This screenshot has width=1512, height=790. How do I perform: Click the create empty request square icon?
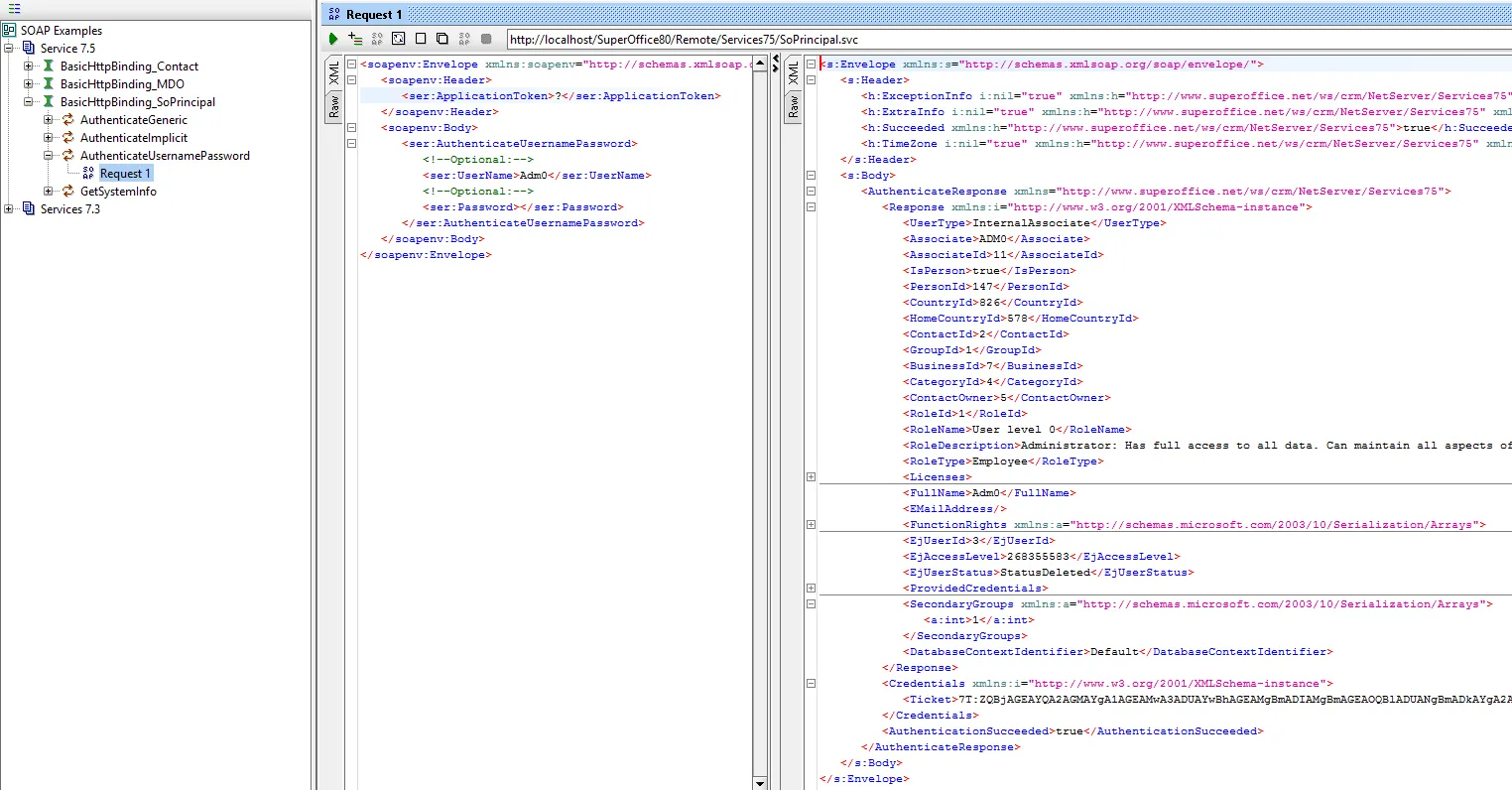(421, 39)
